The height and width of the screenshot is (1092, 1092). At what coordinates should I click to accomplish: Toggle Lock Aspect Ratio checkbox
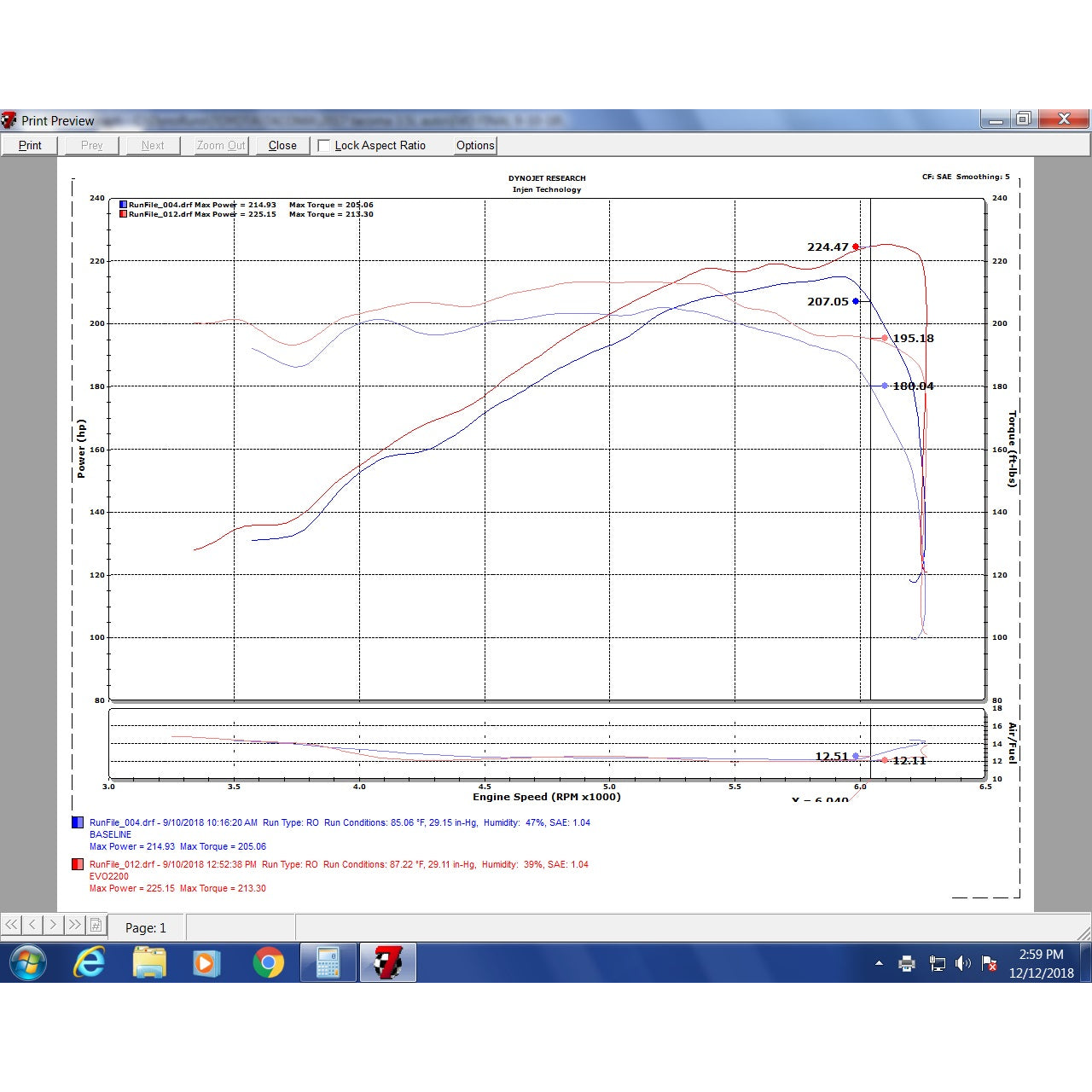[324, 146]
